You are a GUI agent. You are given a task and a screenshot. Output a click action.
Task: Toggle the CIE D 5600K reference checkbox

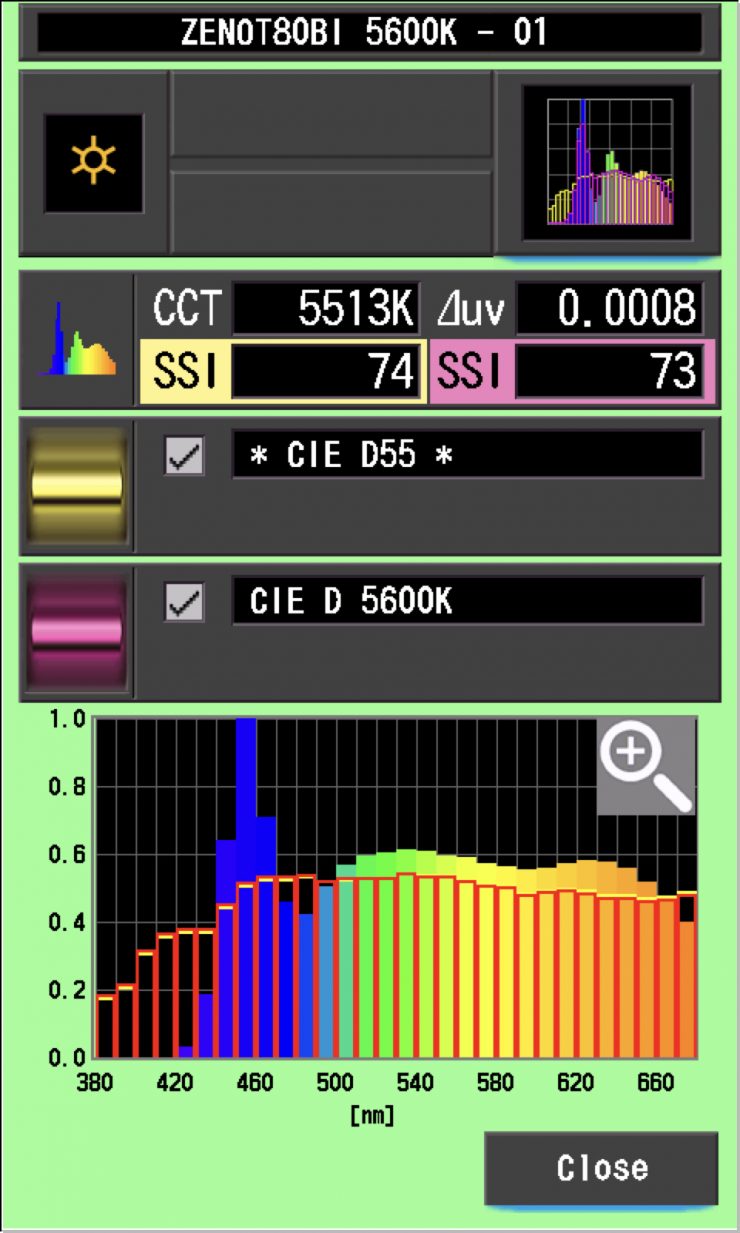point(185,602)
